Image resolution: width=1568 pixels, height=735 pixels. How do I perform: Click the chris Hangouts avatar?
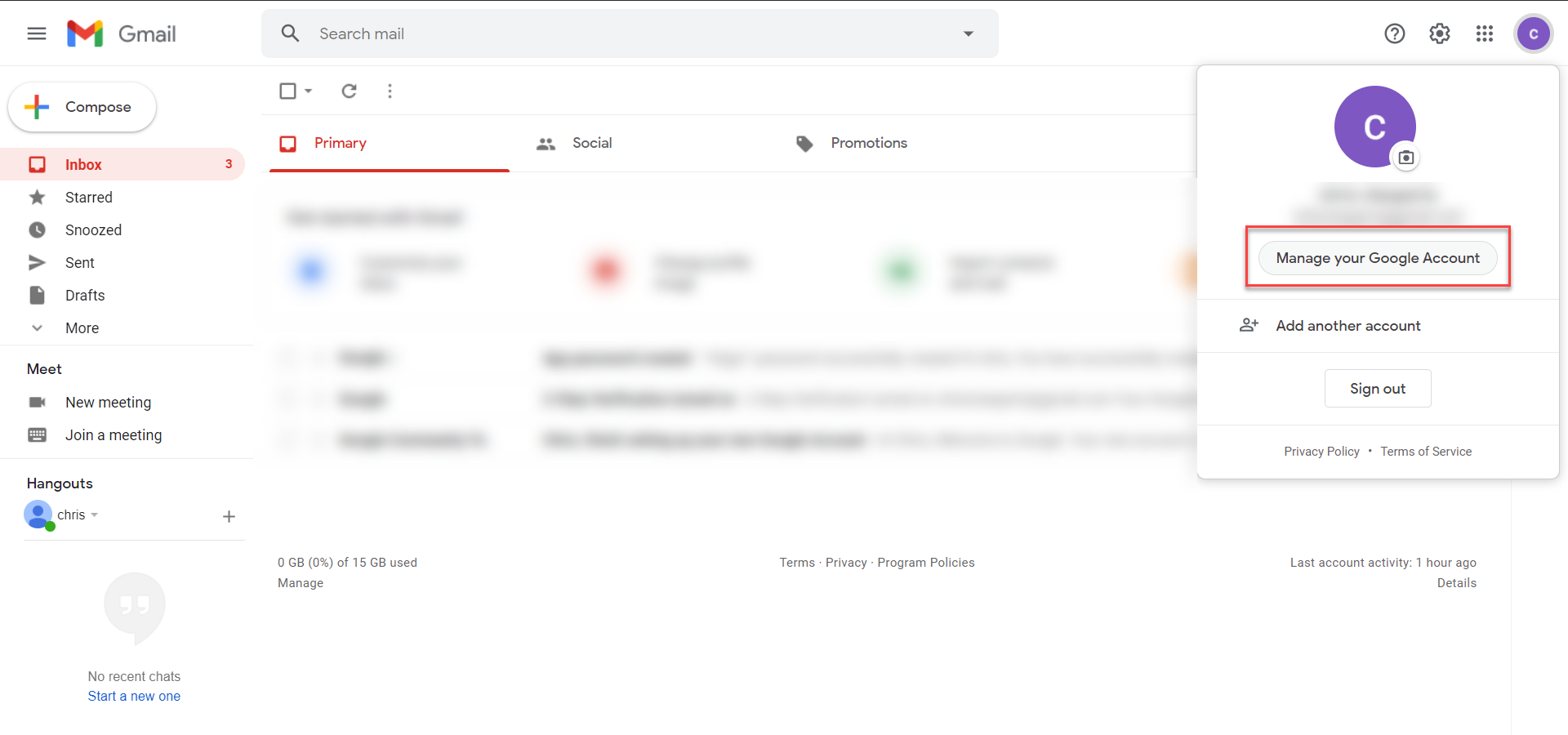coord(38,514)
